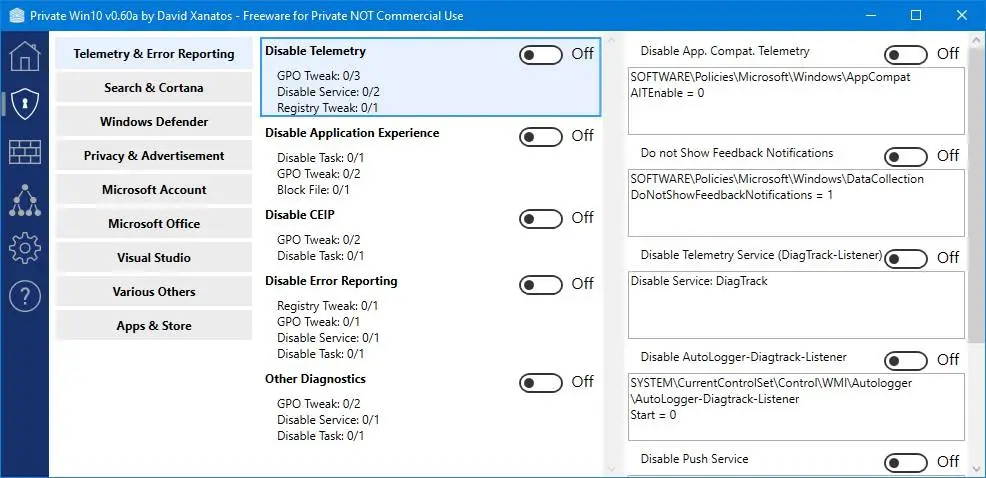
Task: Open the Search & Cortana category
Action: tap(154, 88)
